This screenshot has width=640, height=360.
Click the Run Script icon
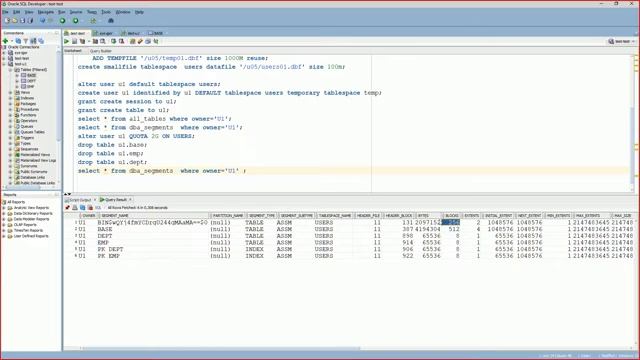coord(74,41)
